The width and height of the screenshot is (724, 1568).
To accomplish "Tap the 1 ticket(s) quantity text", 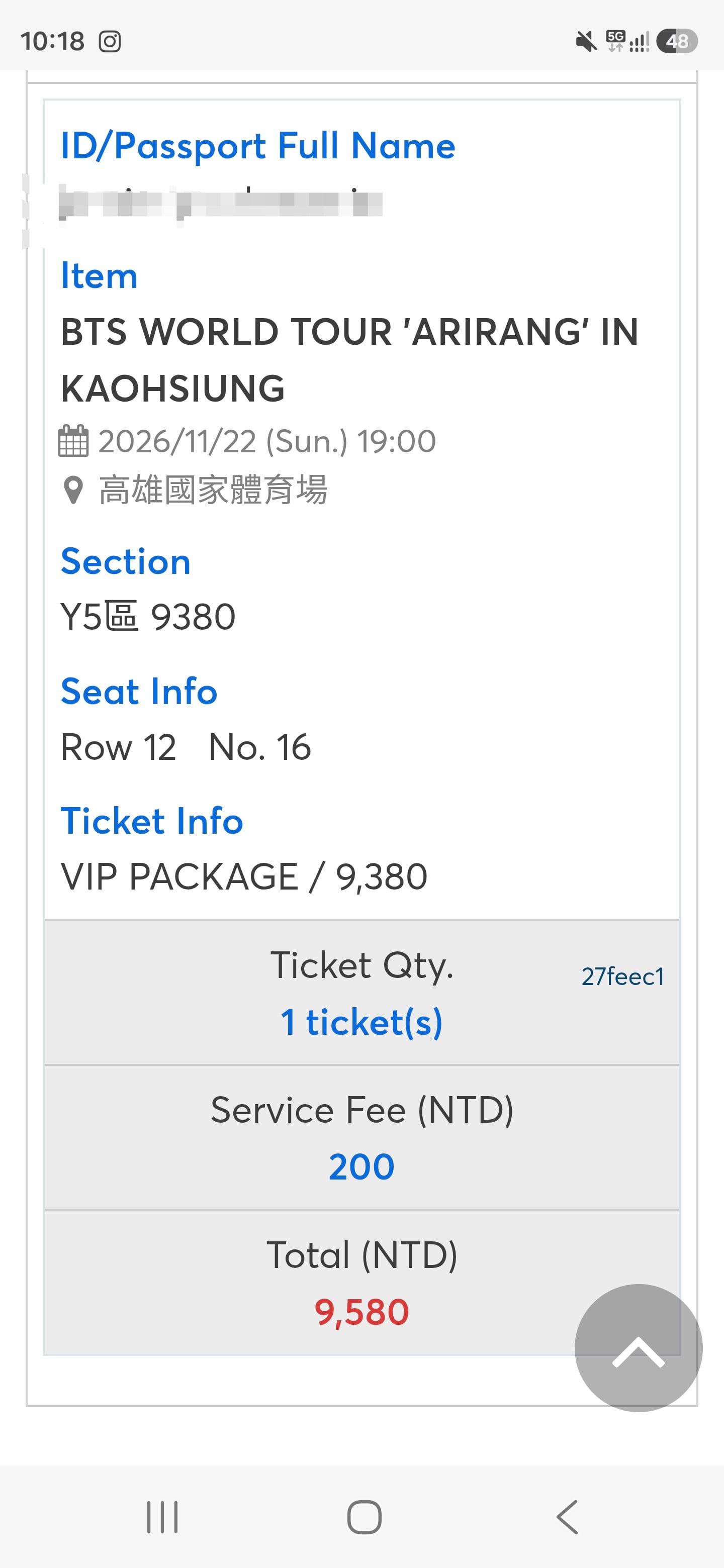I will coord(361,1022).
